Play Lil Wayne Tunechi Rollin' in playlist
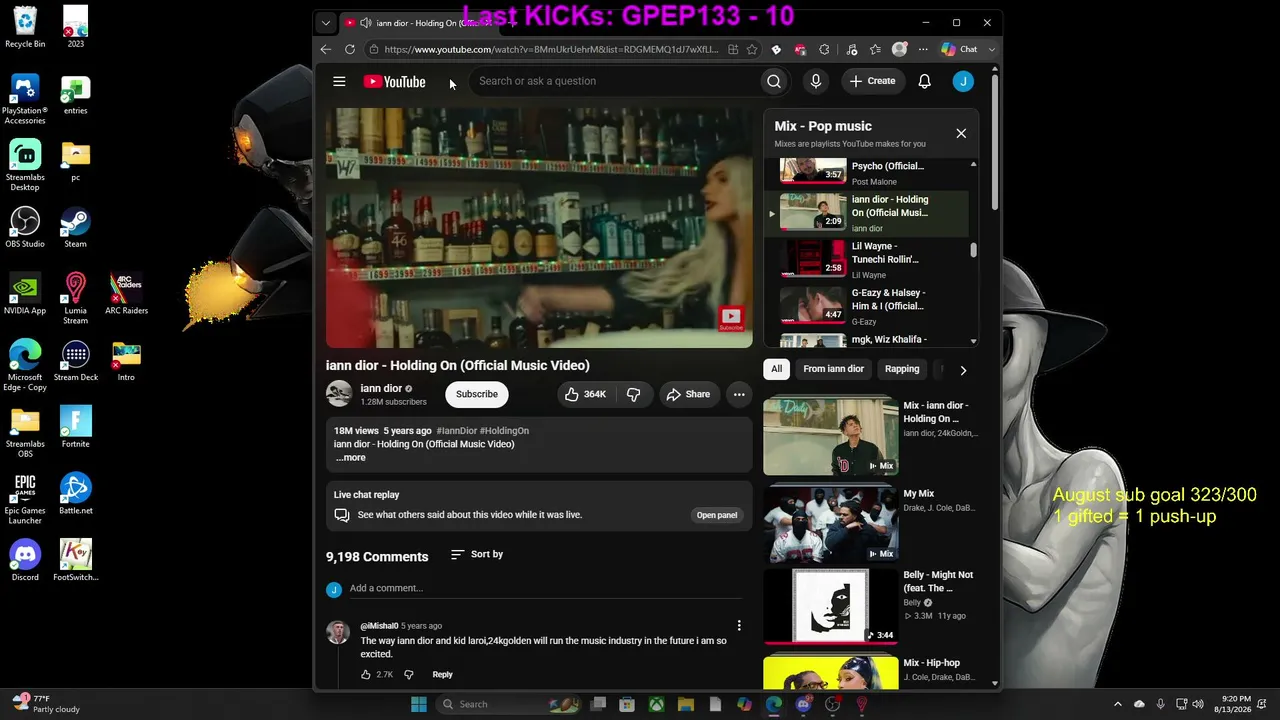Image resolution: width=1280 pixels, height=720 pixels. pyautogui.click(x=868, y=259)
